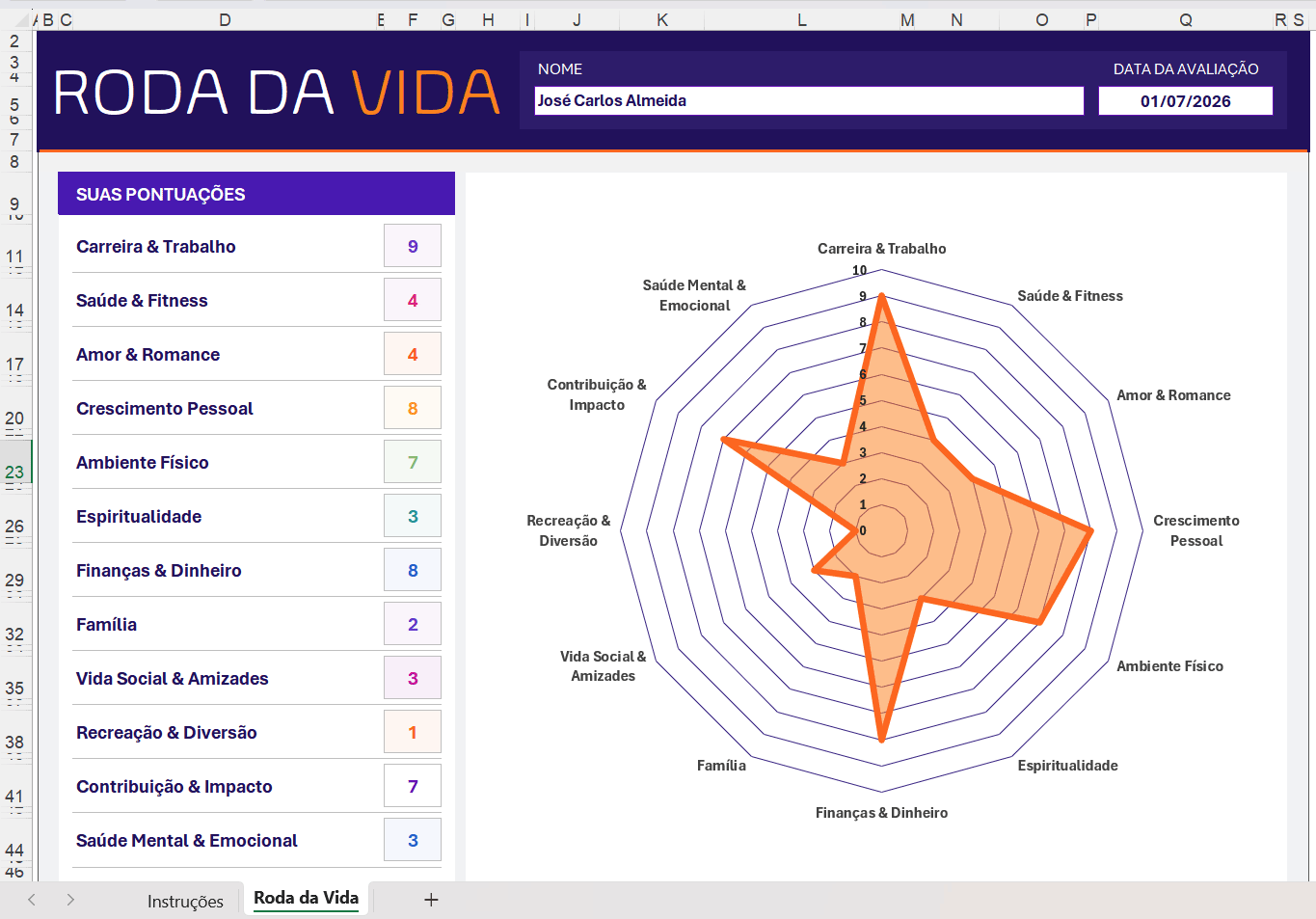Viewport: 1316px width, 919px height.
Task: Select the Roda da Vida sheet tab
Action: point(306,898)
